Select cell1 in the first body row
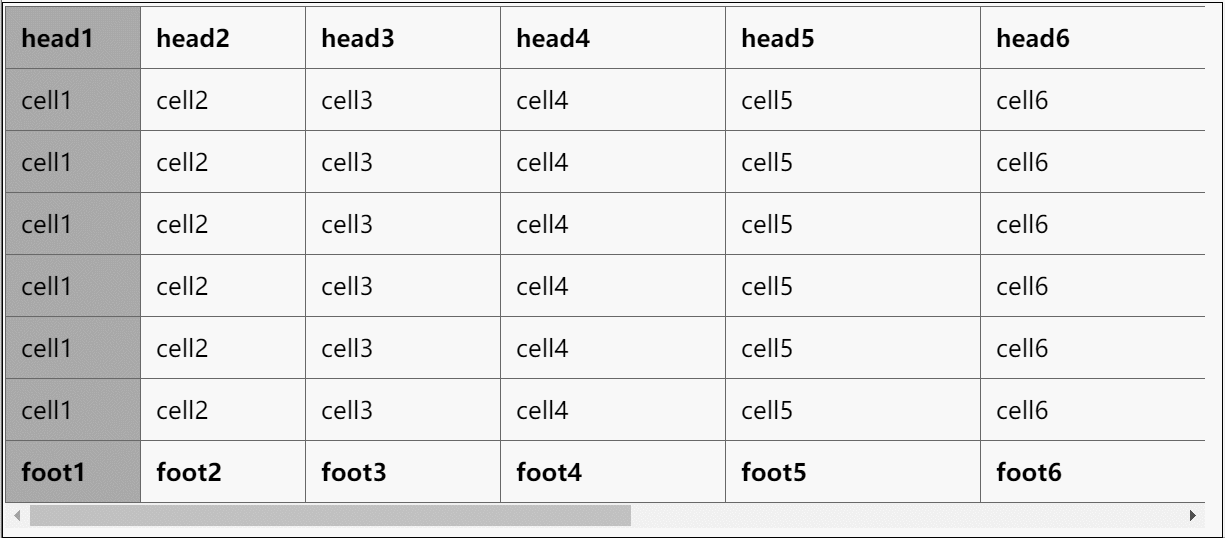This screenshot has width=1225, height=538. pyautogui.click(x=73, y=100)
